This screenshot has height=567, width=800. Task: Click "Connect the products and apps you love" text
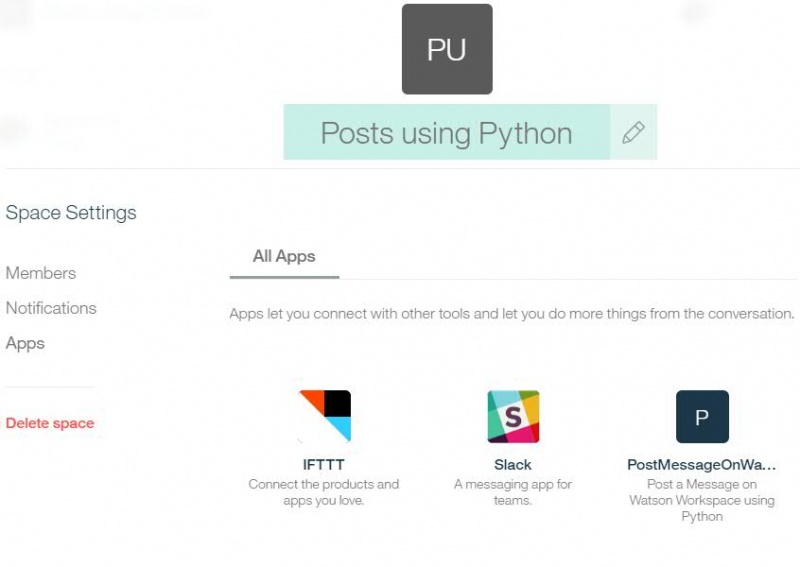pos(323,492)
